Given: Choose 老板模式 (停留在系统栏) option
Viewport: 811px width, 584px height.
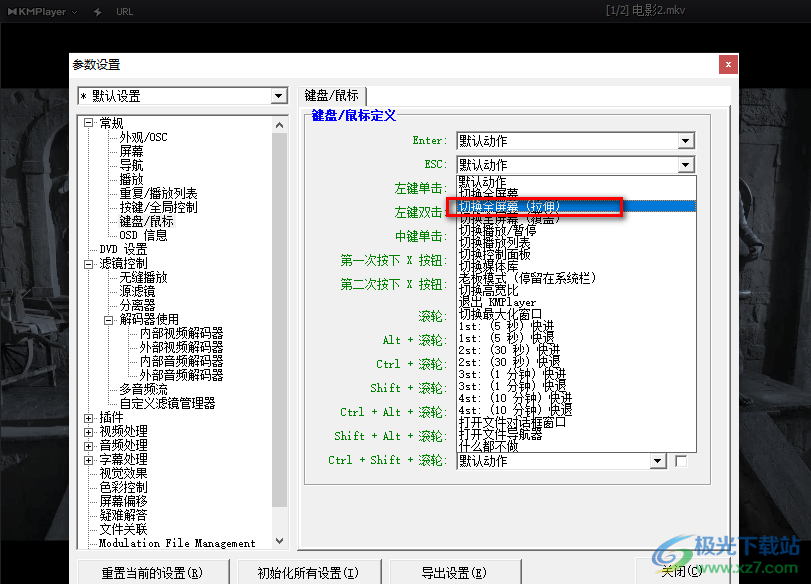Looking at the screenshot, I should click(576, 278).
